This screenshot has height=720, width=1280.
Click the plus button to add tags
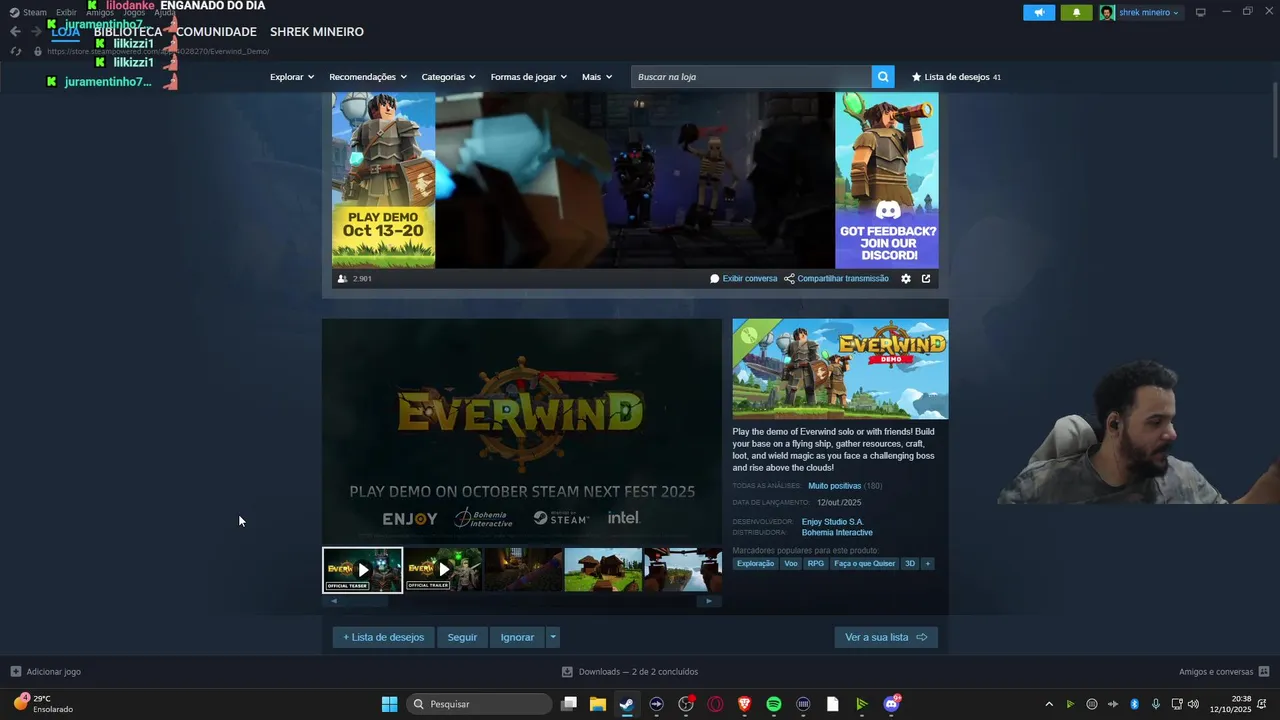(x=928, y=564)
